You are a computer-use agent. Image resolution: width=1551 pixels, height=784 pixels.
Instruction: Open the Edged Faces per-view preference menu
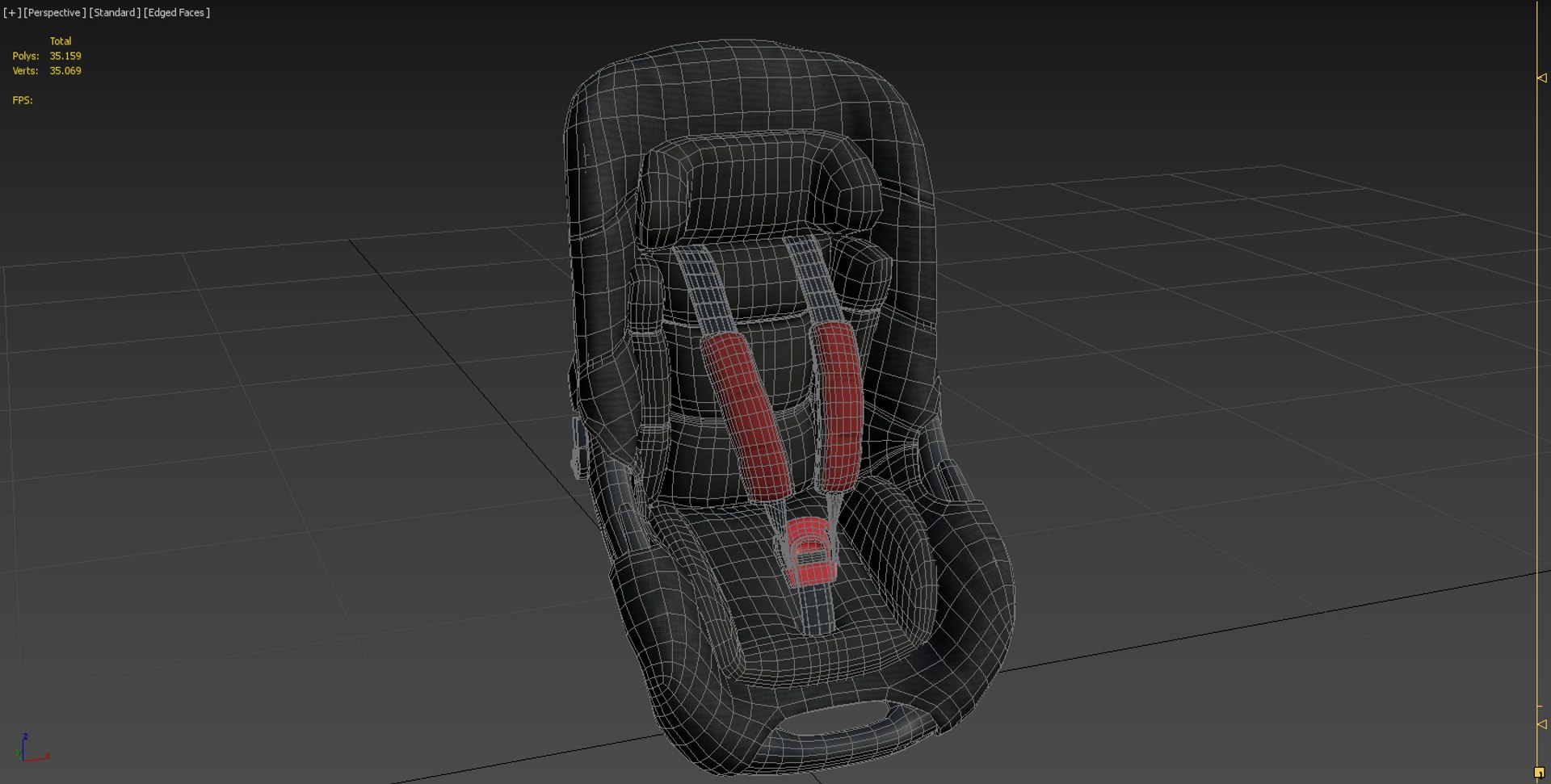tap(176, 13)
